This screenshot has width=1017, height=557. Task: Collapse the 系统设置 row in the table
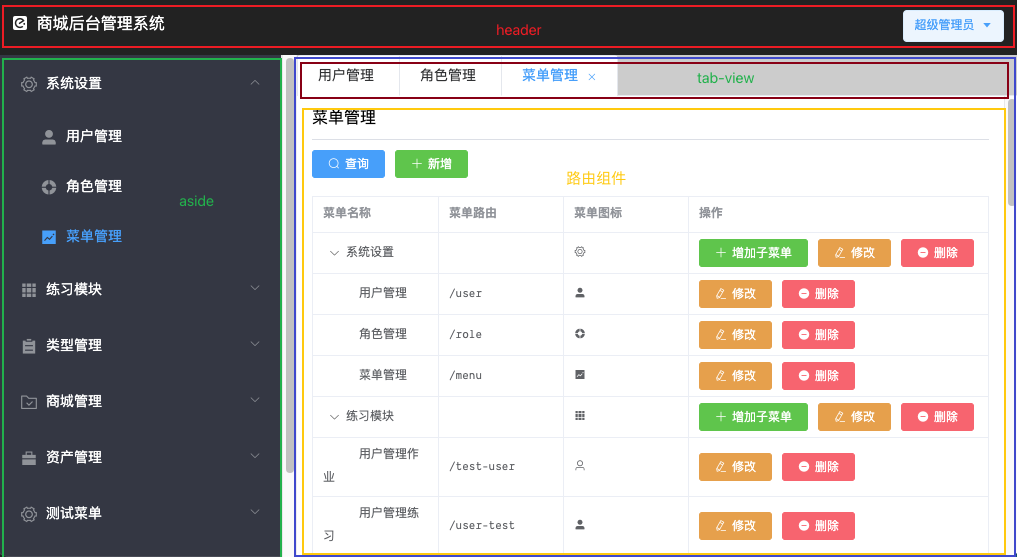pyautogui.click(x=335, y=253)
